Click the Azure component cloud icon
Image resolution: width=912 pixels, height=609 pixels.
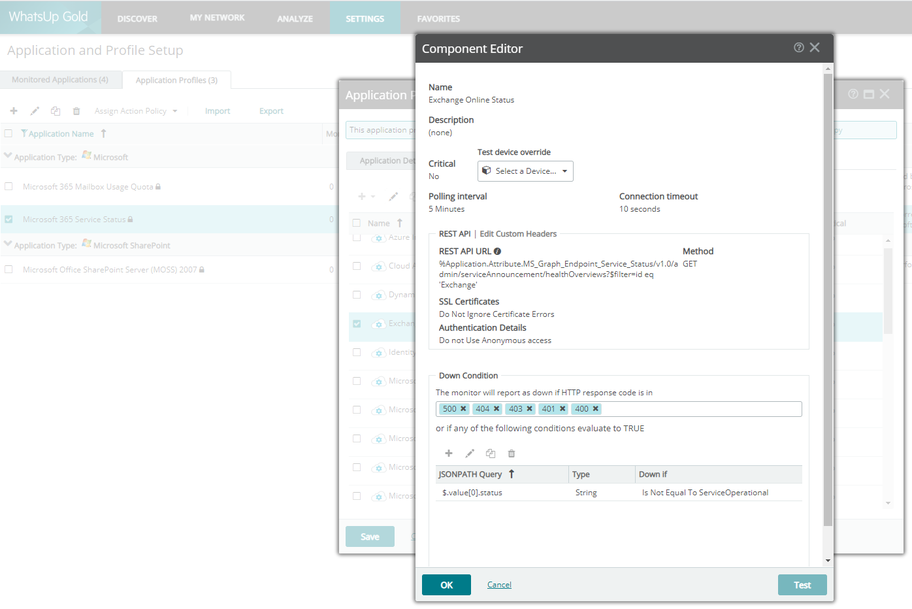click(378, 238)
